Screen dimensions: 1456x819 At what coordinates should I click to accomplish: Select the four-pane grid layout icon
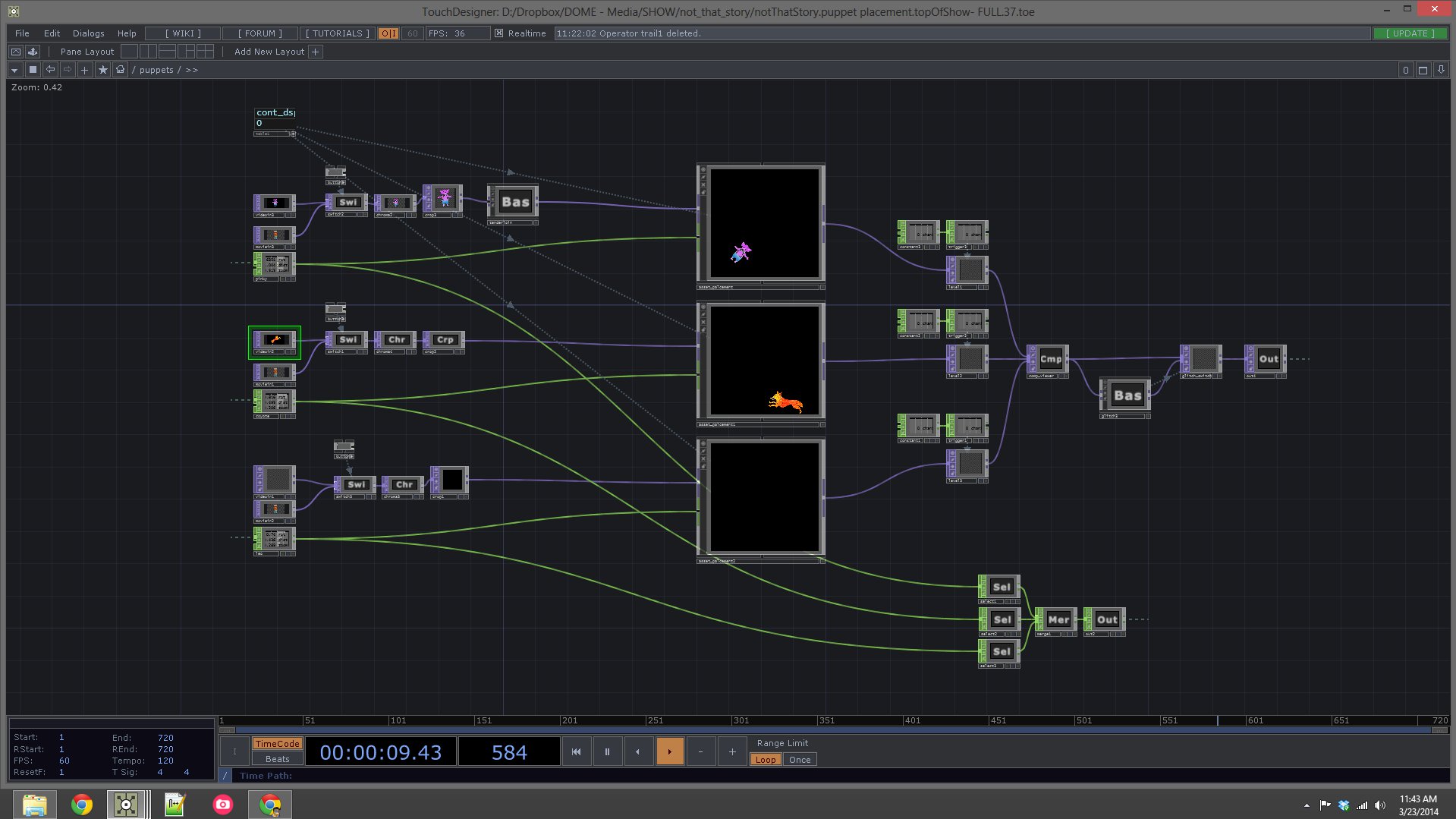205,52
